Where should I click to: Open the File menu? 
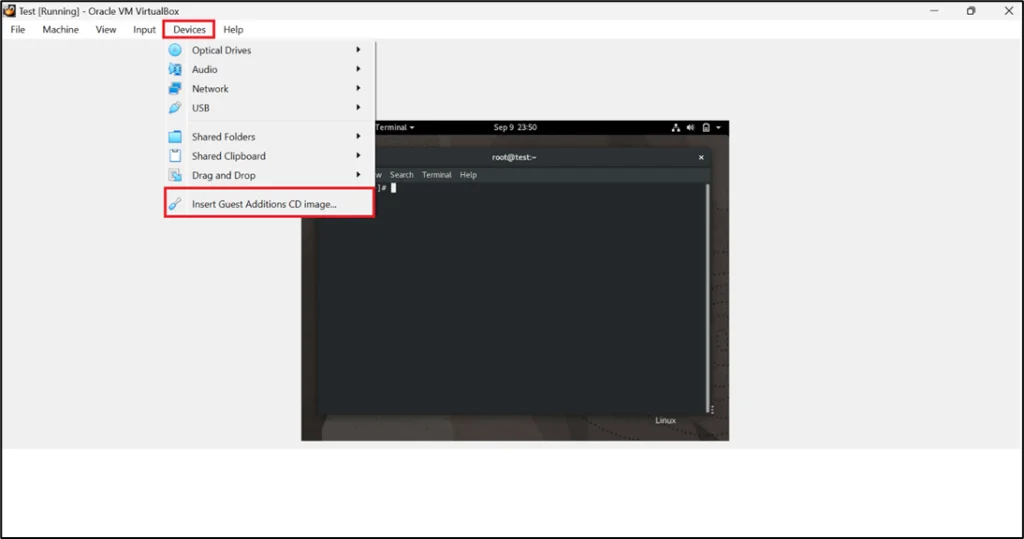click(x=18, y=29)
